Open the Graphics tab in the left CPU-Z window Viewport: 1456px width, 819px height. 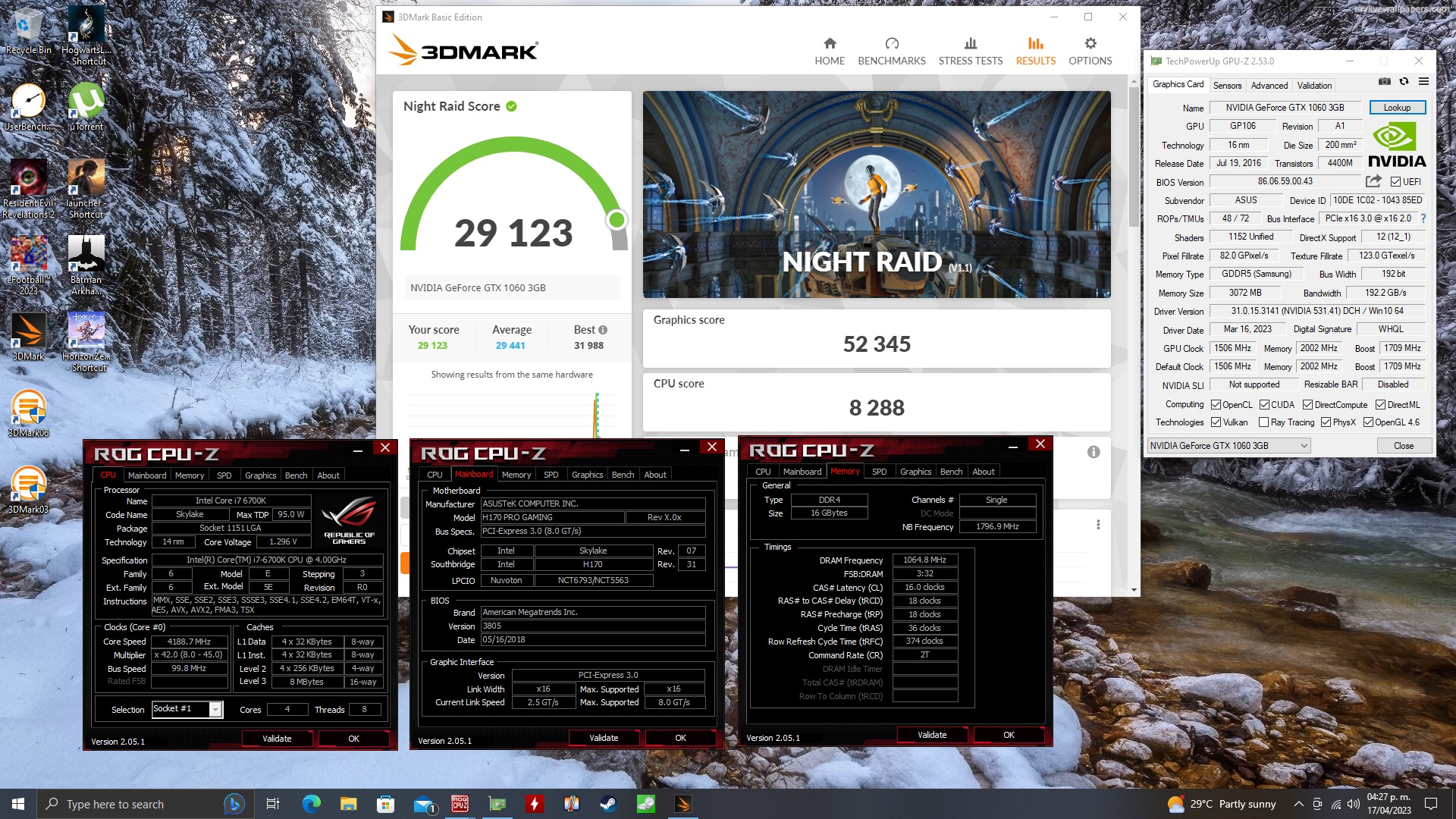(260, 475)
